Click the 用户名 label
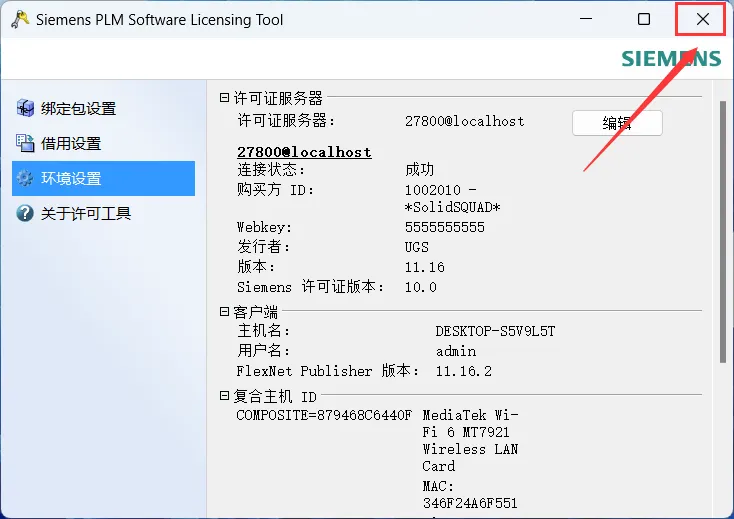Screen dimensions: 734x519 click(x=264, y=351)
